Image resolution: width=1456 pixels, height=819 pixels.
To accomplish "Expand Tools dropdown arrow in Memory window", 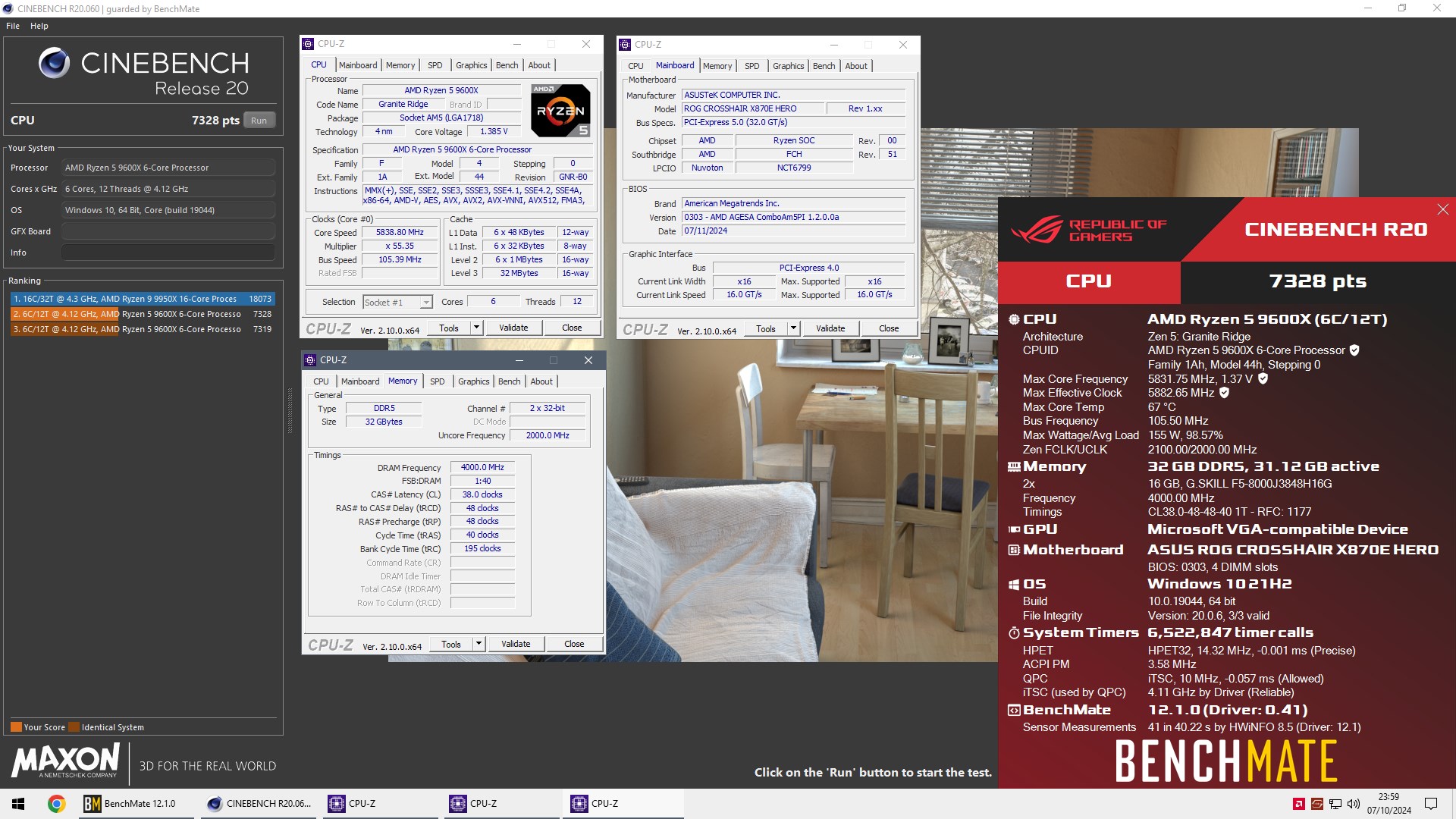I will coord(479,644).
